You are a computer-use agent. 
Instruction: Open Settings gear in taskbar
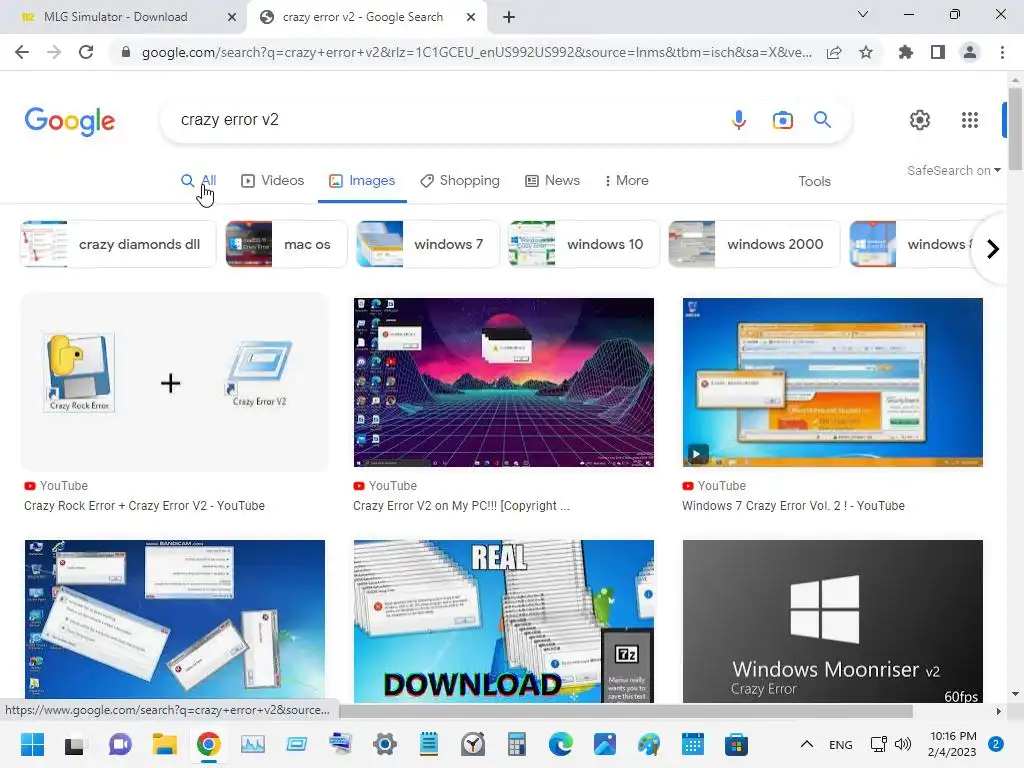point(385,744)
